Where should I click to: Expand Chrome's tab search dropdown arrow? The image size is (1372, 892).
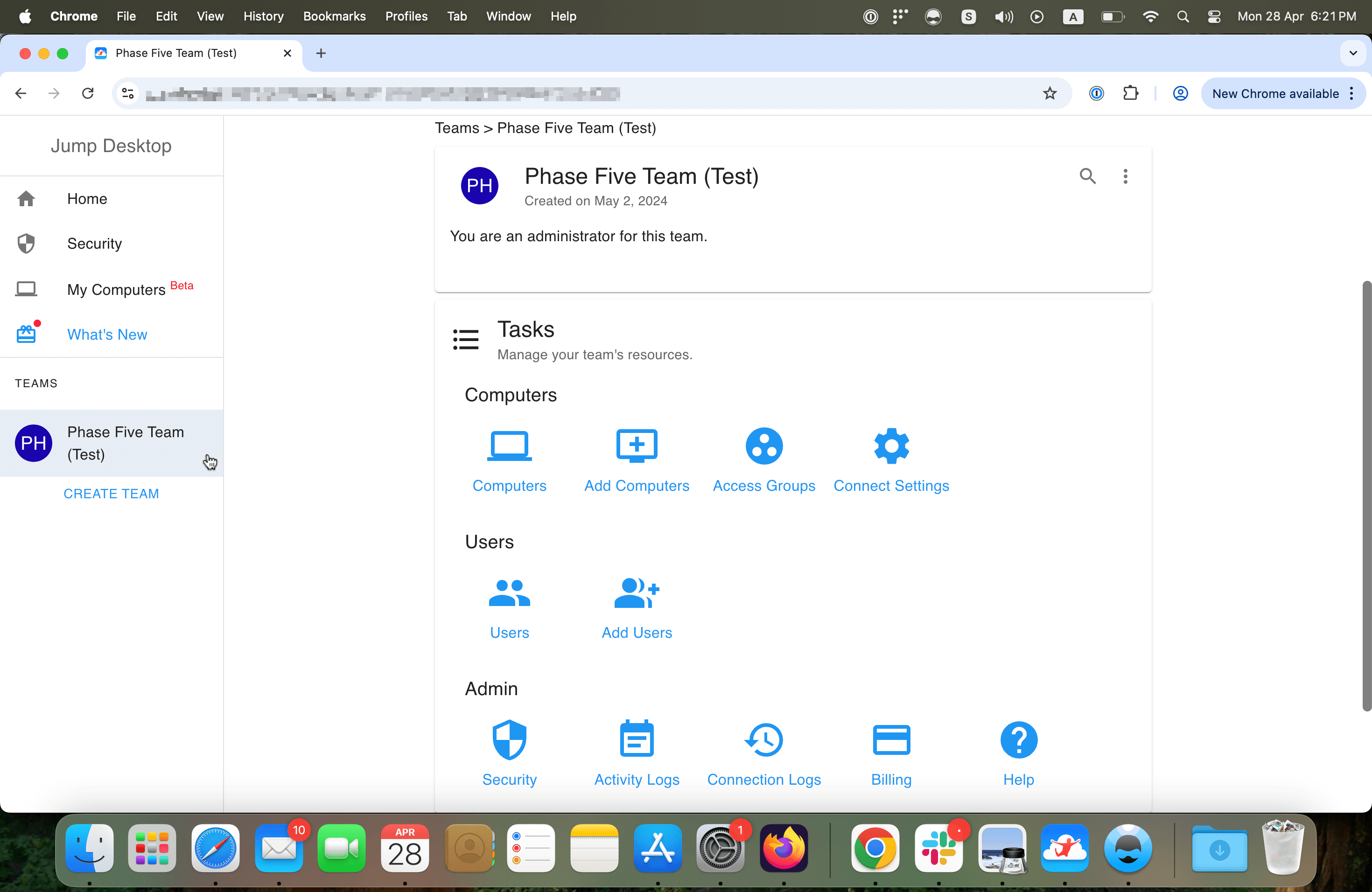point(1352,53)
